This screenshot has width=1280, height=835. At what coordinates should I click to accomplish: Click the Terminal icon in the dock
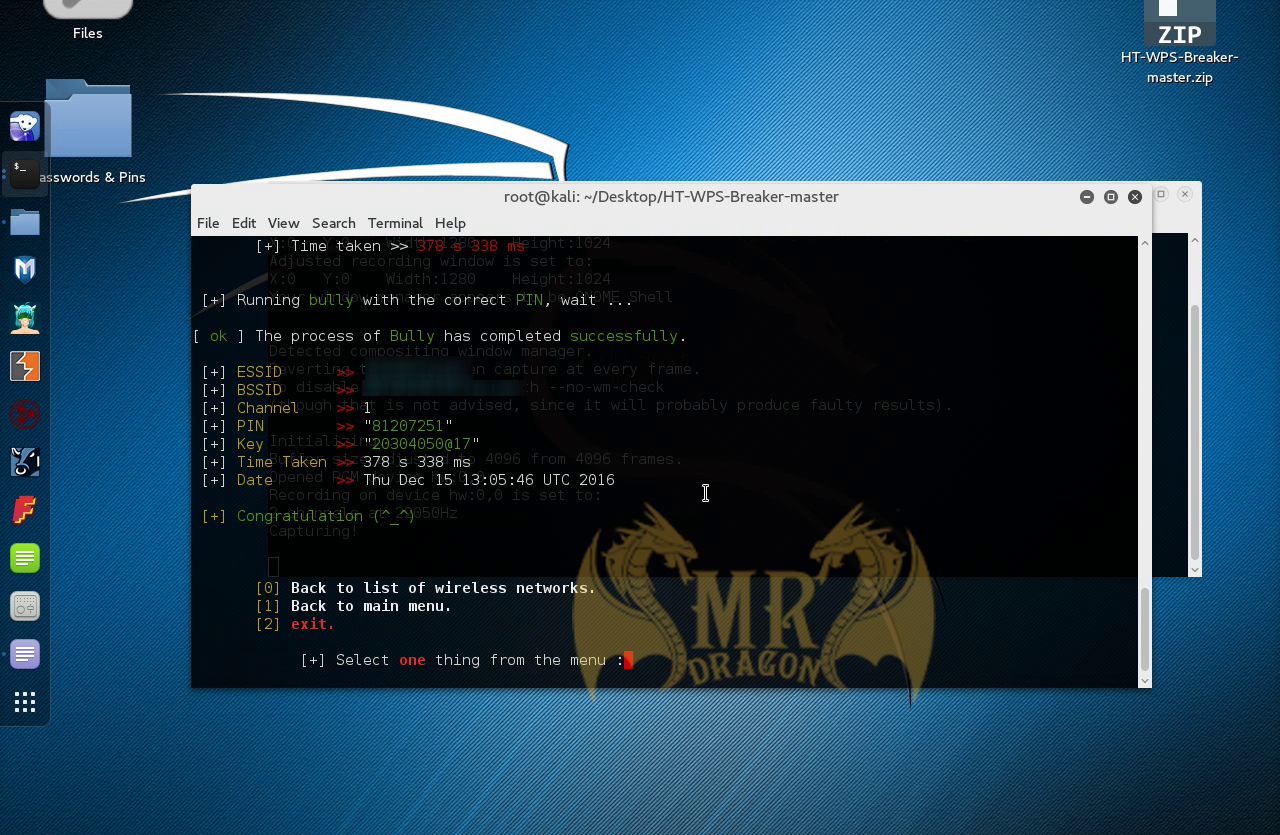25,174
